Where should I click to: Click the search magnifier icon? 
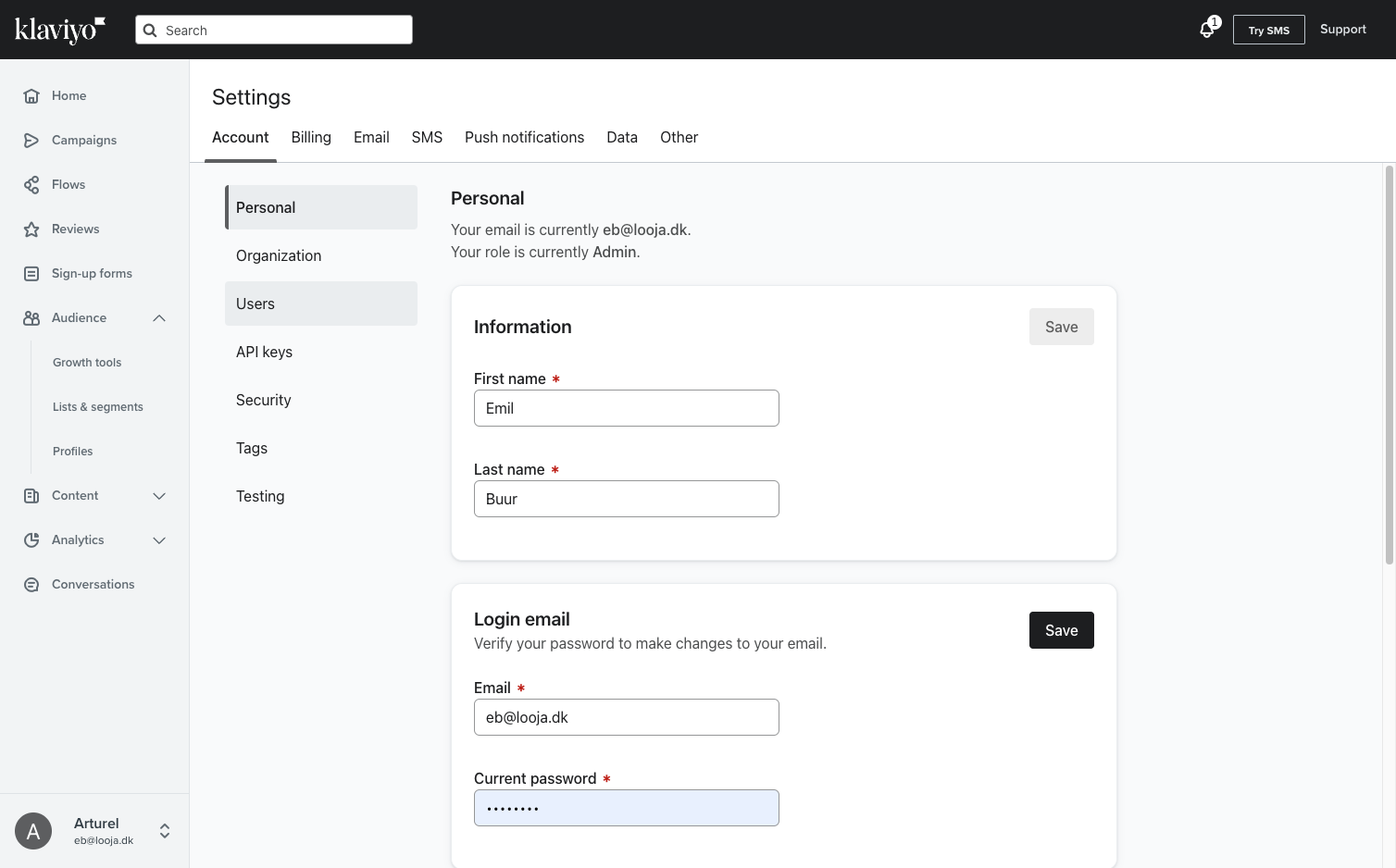[150, 31]
